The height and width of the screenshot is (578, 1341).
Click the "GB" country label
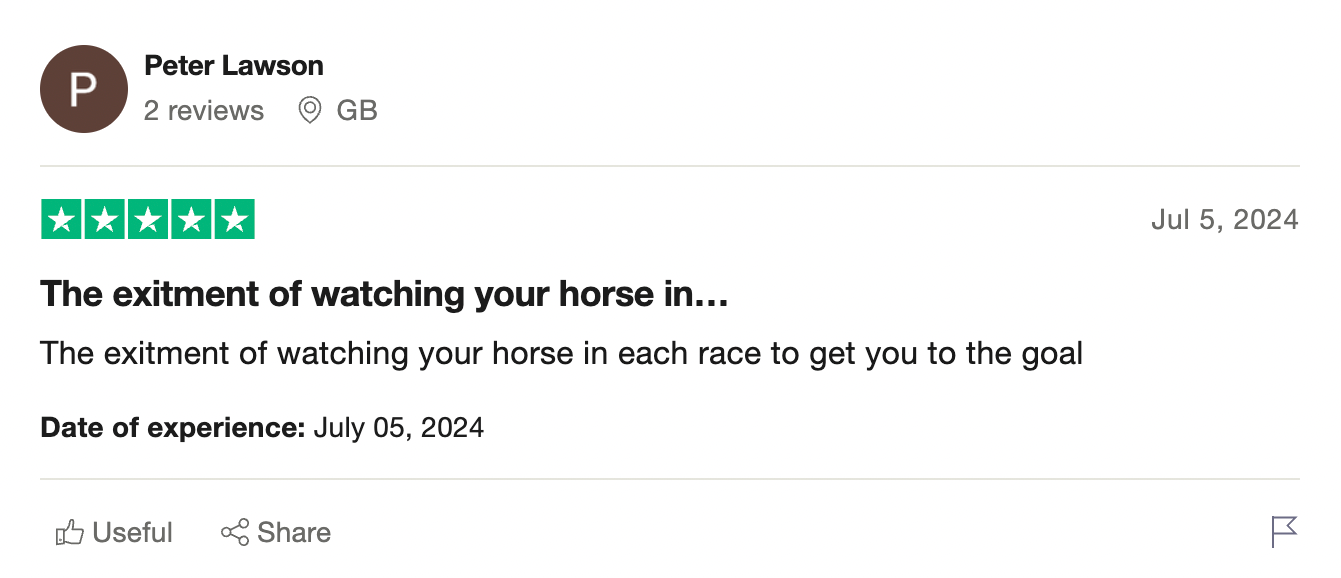click(357, 110)
